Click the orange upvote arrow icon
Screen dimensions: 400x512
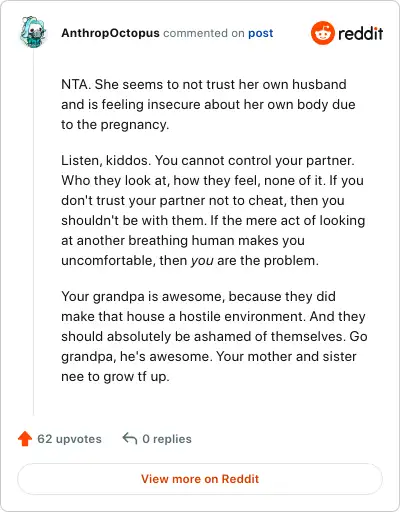(25, 439)
